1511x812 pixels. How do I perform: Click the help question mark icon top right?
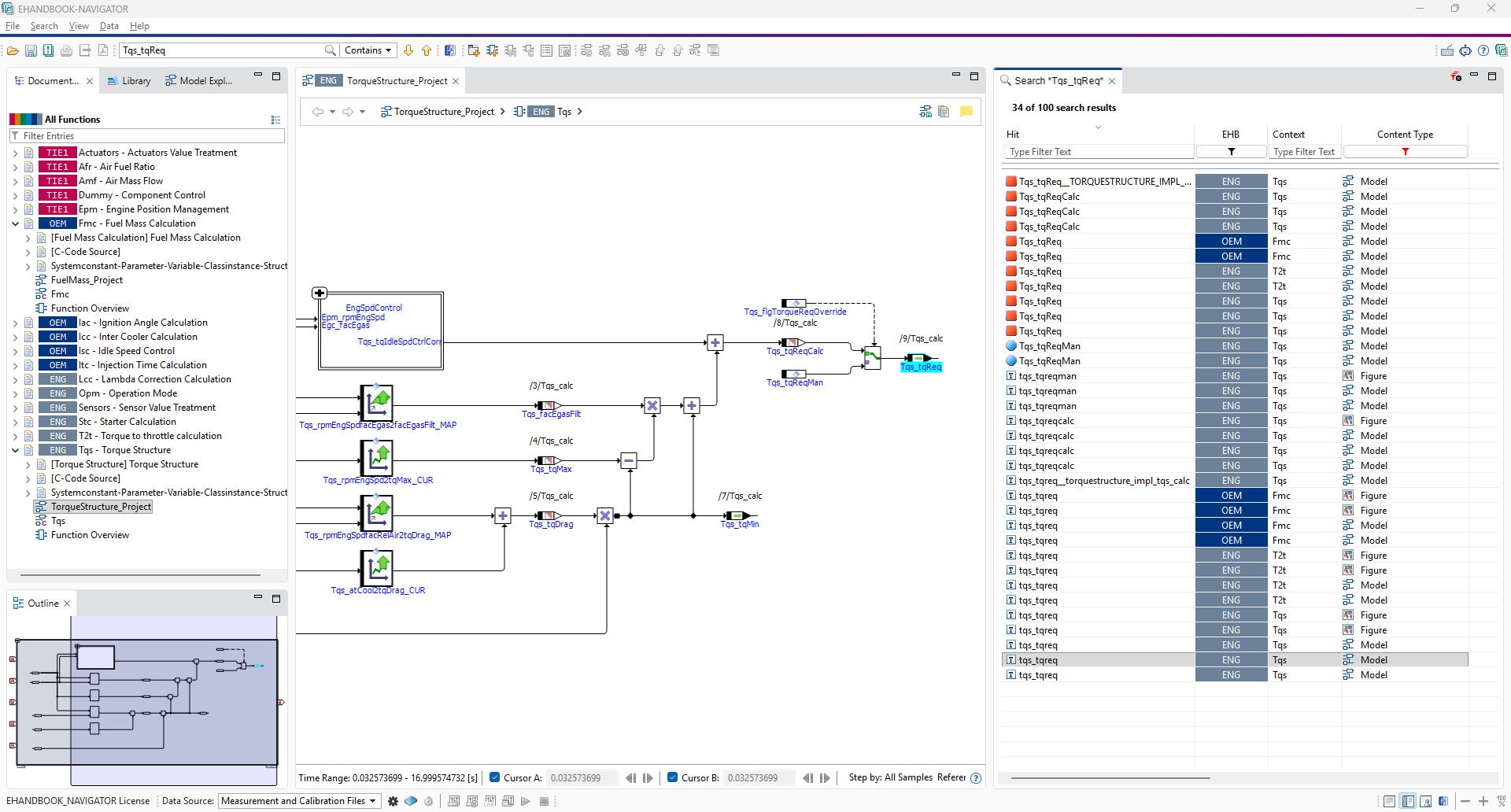click(1483, 50)
